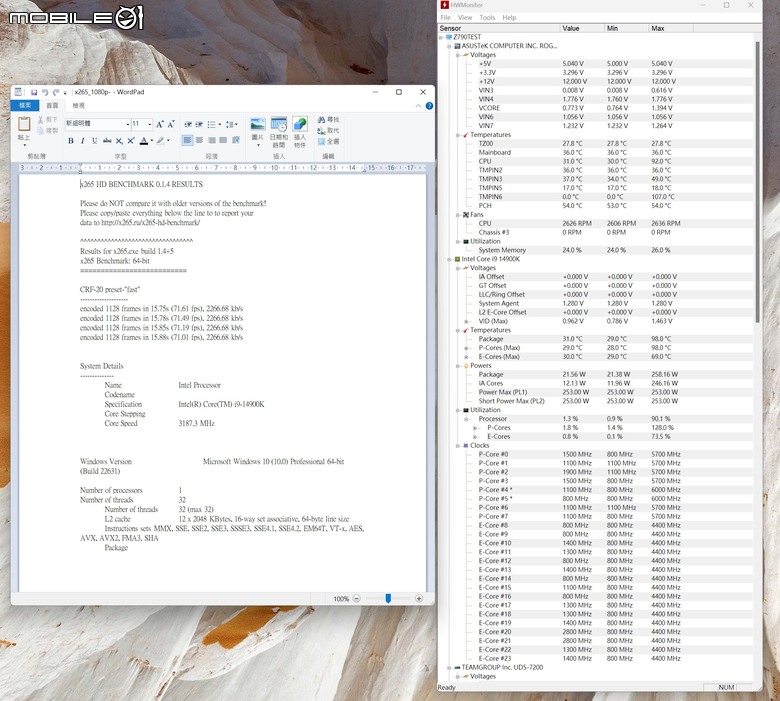Click the HWMonitor vertical scrollbar

point(757,182)
